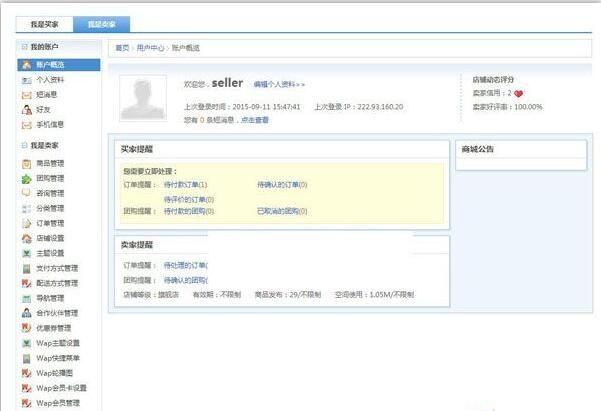Open 优惠券管理 coupon management icon
Image resolution: width=601 pixels, height=411 pixels.
click(26, 328)
